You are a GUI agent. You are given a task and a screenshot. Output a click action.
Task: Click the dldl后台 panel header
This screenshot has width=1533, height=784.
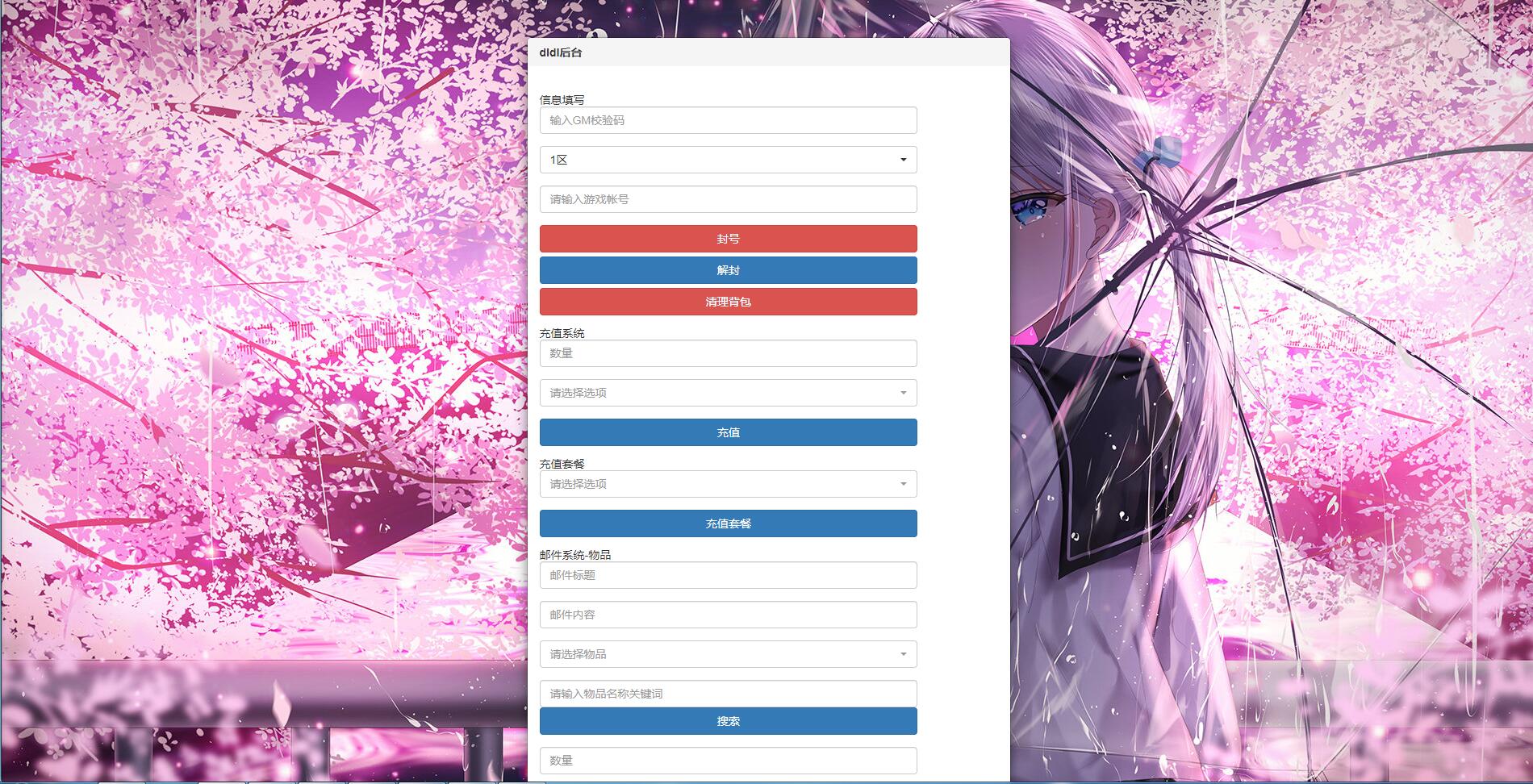[x=768, y=52]
